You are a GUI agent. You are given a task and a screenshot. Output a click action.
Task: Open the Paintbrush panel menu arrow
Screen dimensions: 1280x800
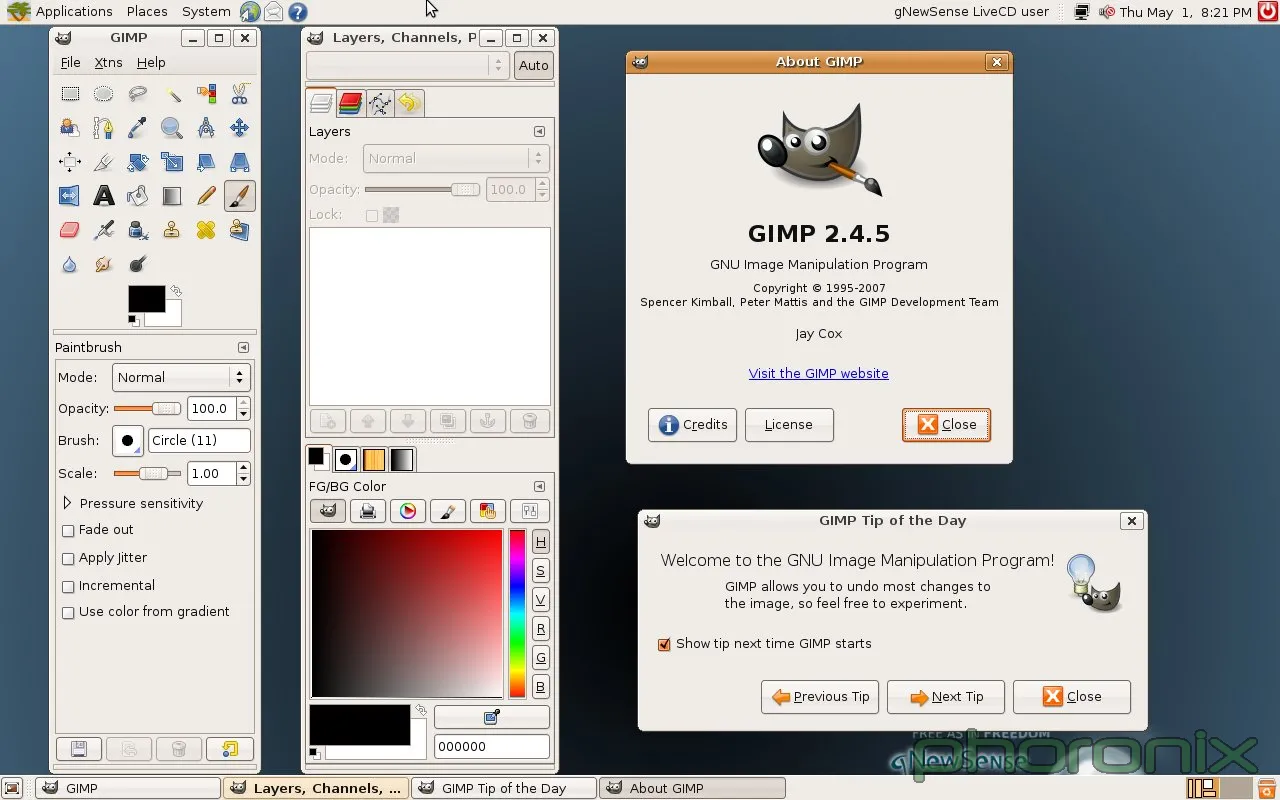pos(243,348)
